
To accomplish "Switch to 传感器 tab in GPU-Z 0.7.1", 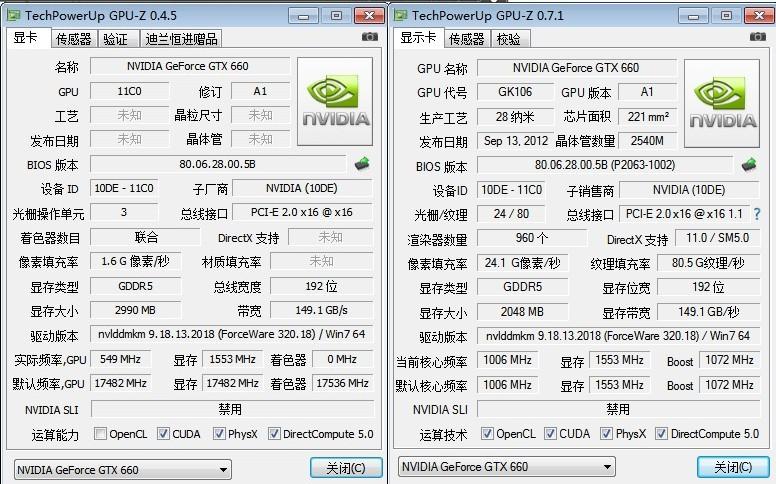I will tap(466, 39).
